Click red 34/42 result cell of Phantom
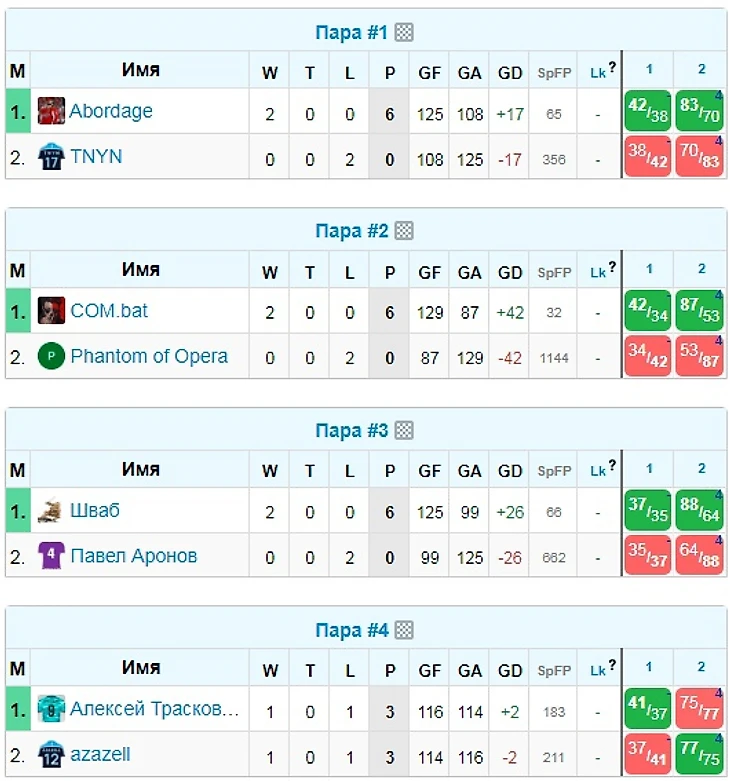This screenshot has width=730, height=781. pyautogui.click(x=647, y=357)
